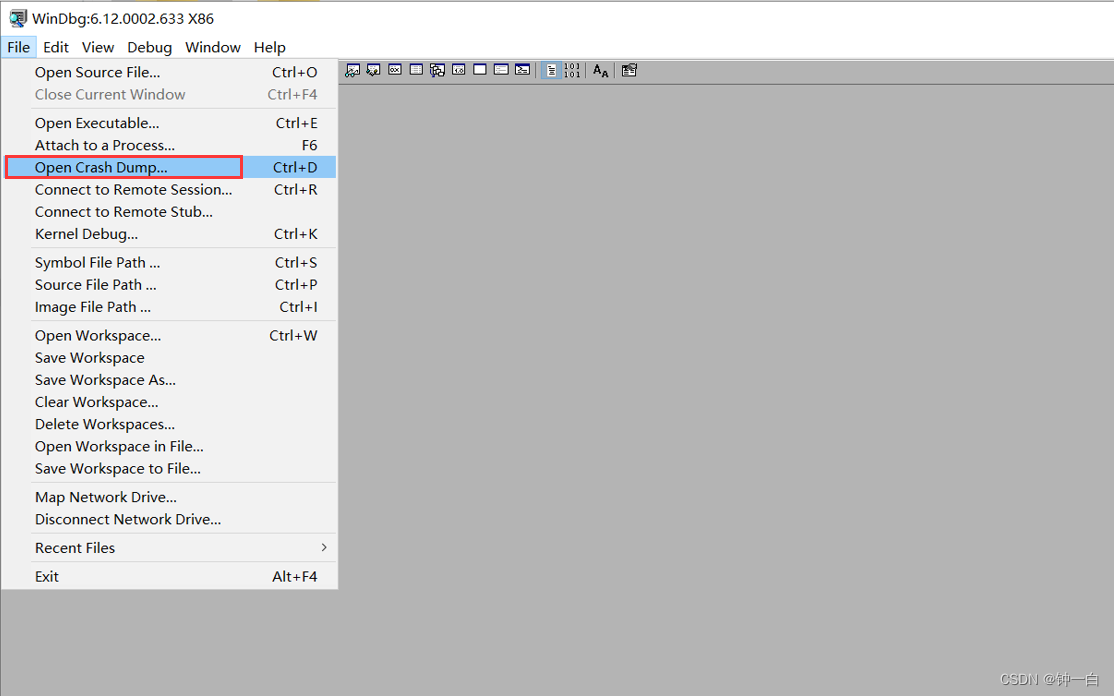Open the Call Stack window
Image resolution: width=1114 pixels, height=696 pixels.
436,70
